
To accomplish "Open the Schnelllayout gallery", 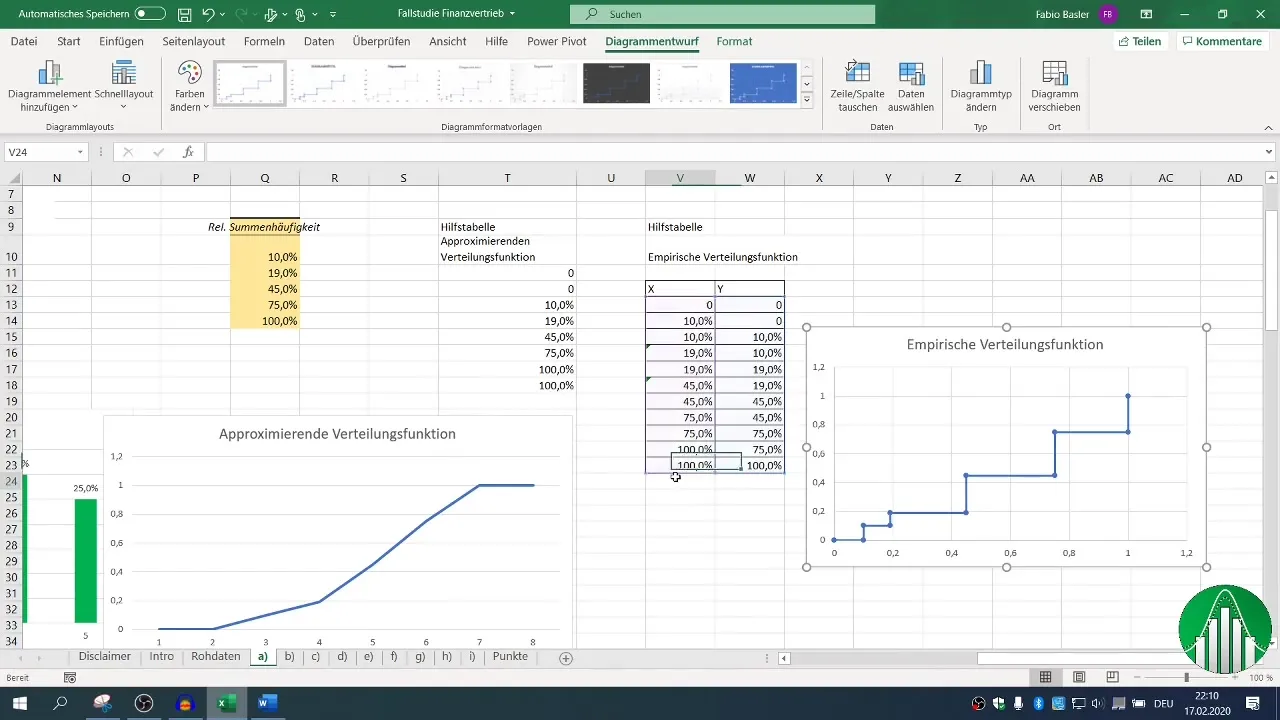I will point(123,87).
